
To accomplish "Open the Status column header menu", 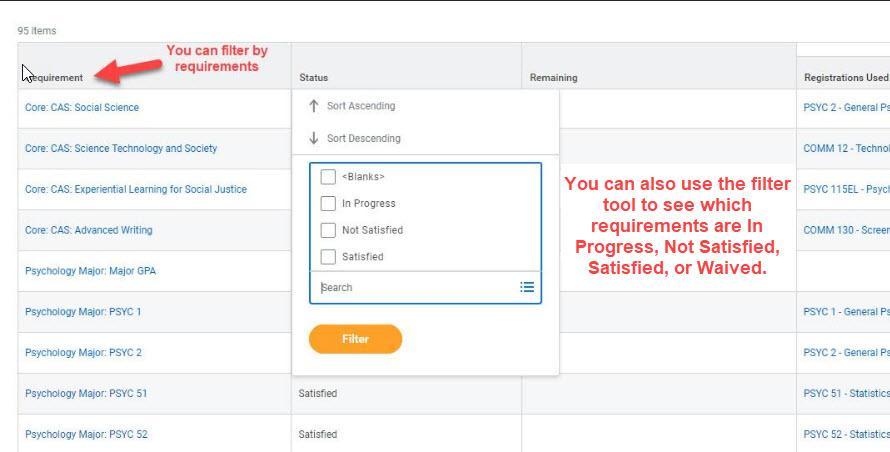I will (x=314, y=77).
